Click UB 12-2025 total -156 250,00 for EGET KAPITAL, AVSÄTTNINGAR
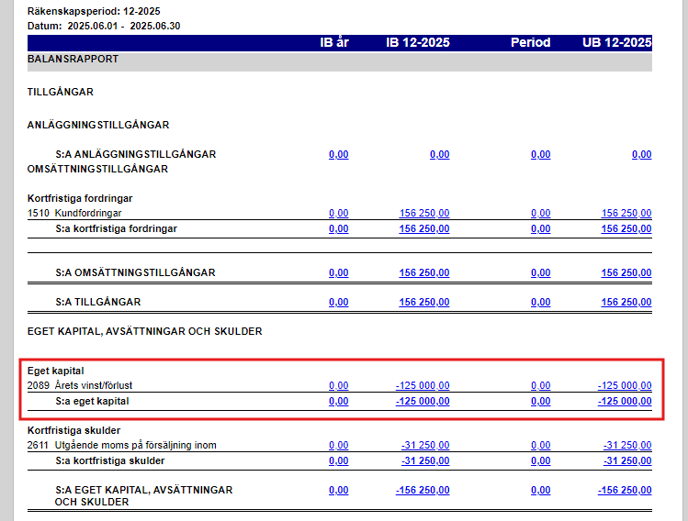 [625, 490]
